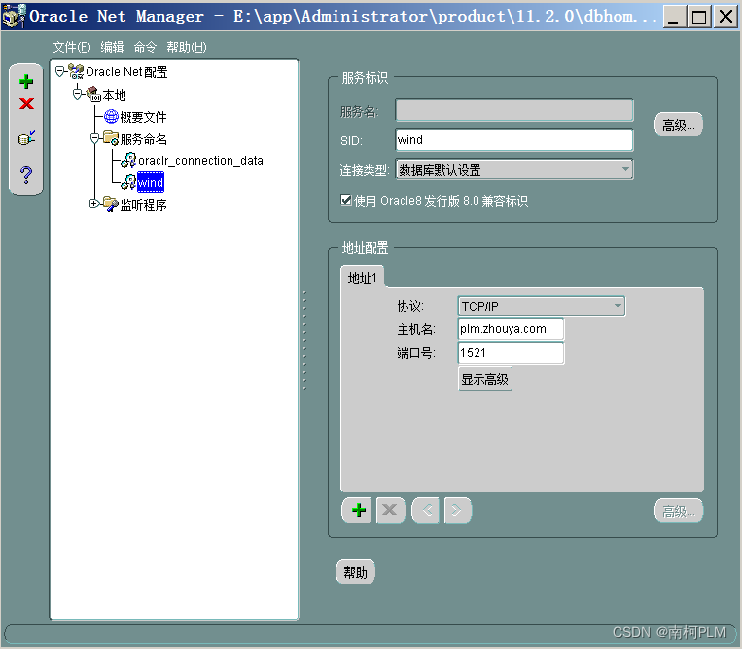Image resolution: width=742 pixels, height=649 pixels.
Task: Select the 监听程序 tree label
Action: click(143, 204)
